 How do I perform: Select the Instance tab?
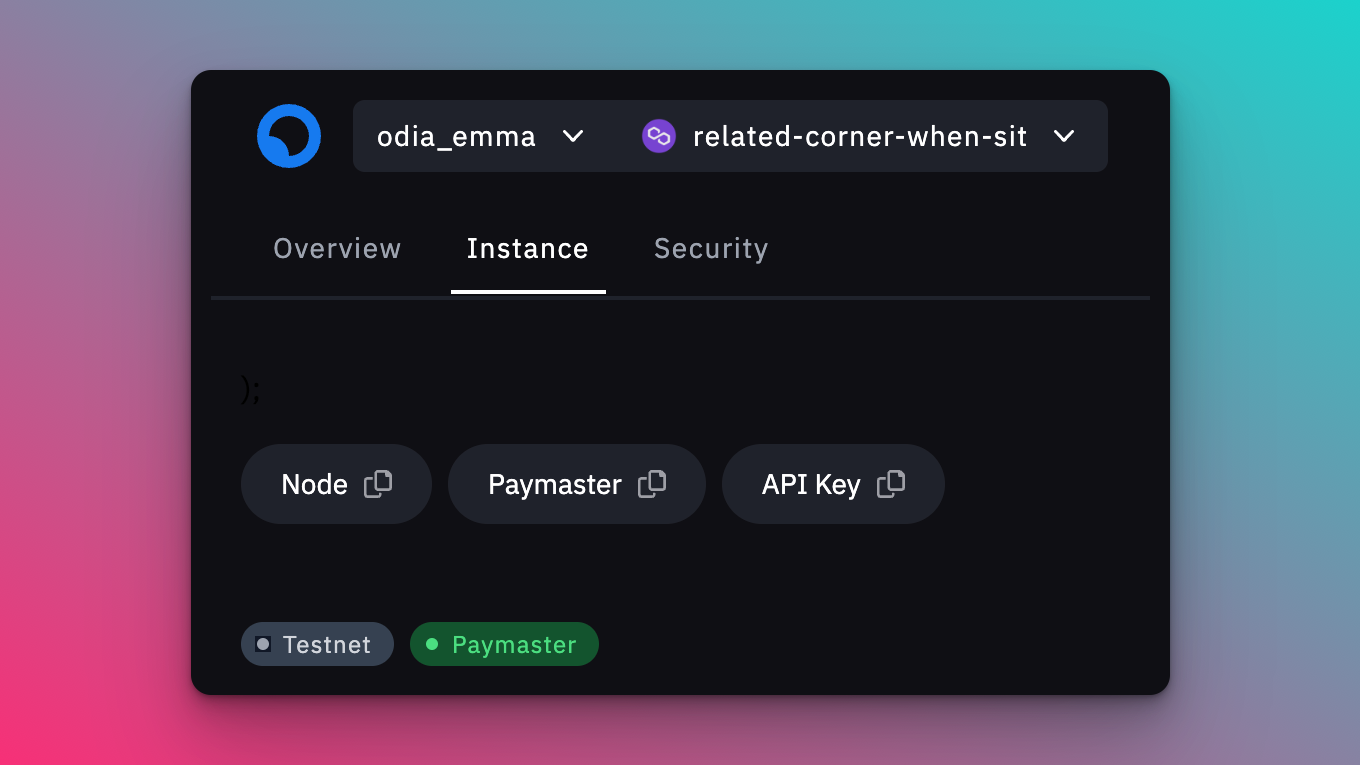[x=527, y=248]
